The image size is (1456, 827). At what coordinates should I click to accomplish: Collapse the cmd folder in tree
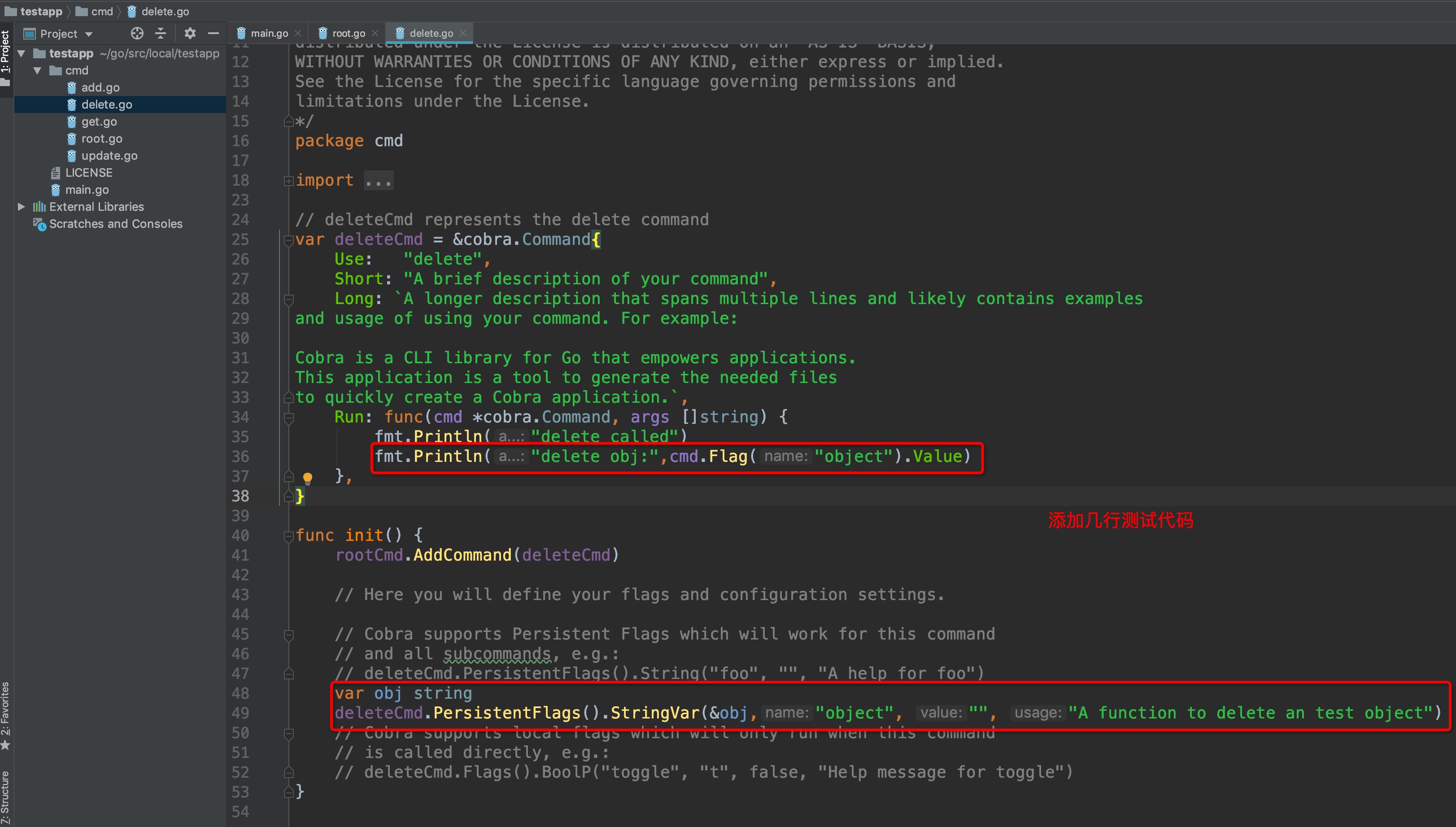click(38, 70)
